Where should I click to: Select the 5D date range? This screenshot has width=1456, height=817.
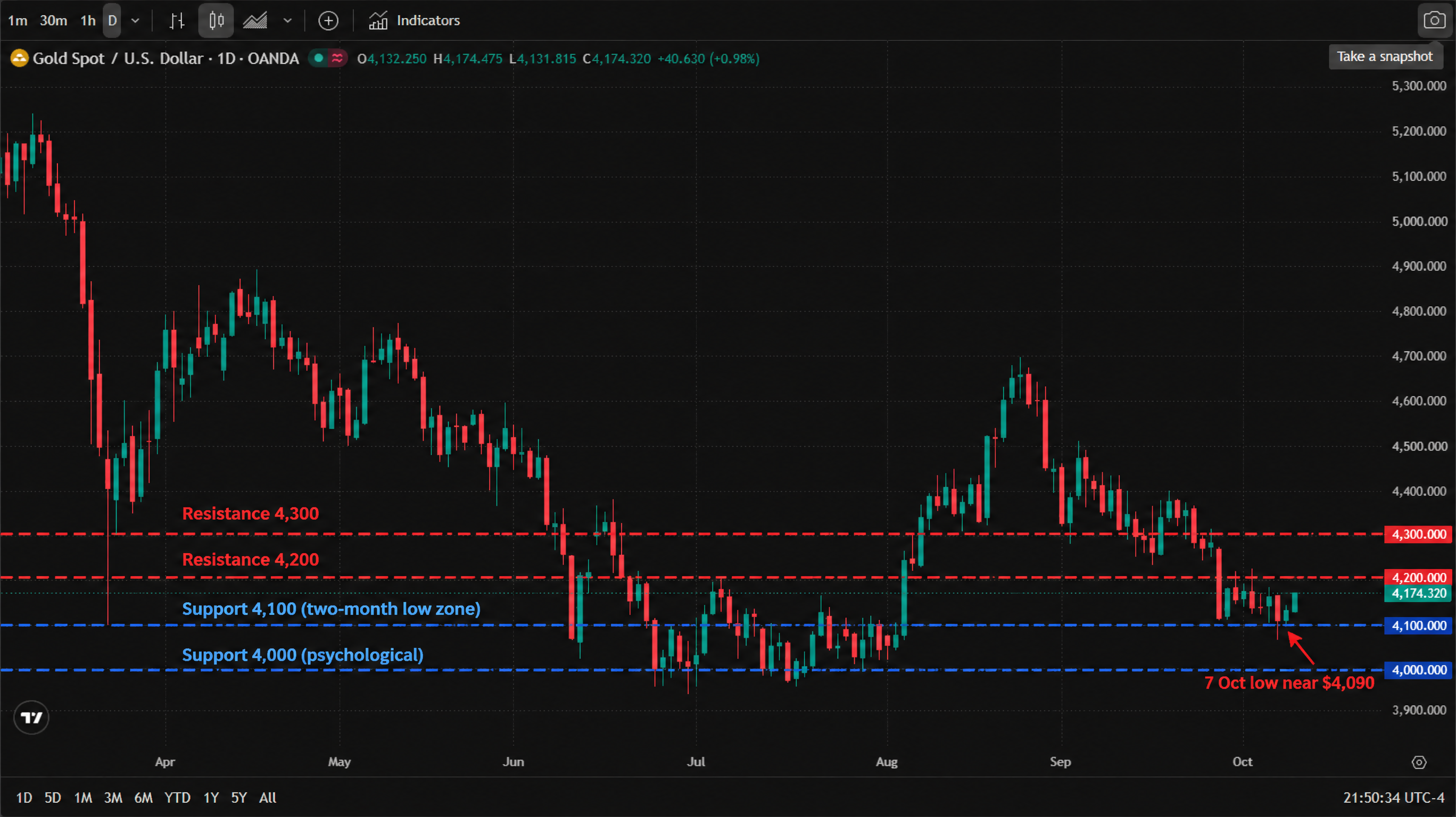point(53,798)
